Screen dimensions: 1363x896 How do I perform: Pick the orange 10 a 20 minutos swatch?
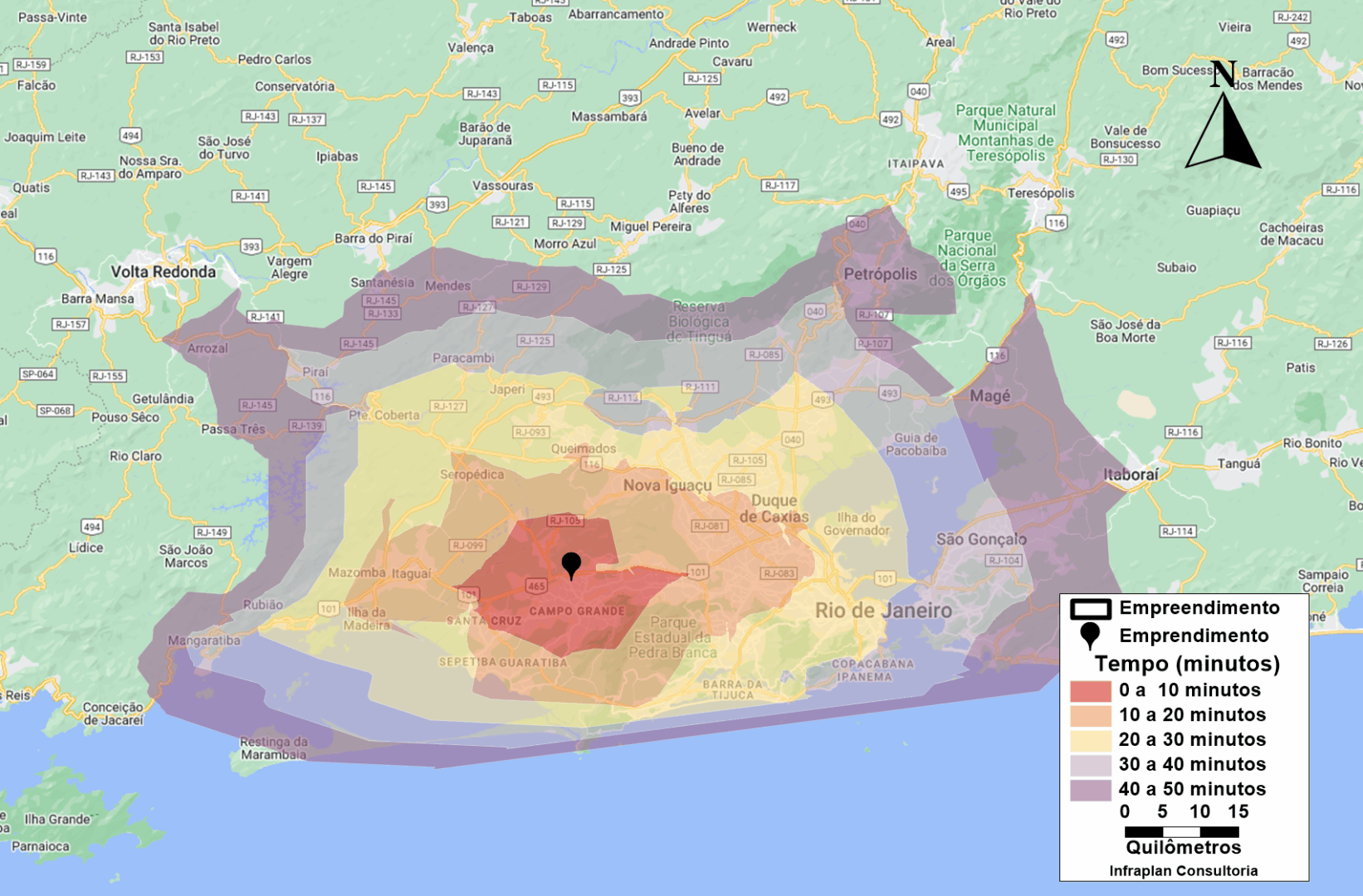click(1090, 715)
